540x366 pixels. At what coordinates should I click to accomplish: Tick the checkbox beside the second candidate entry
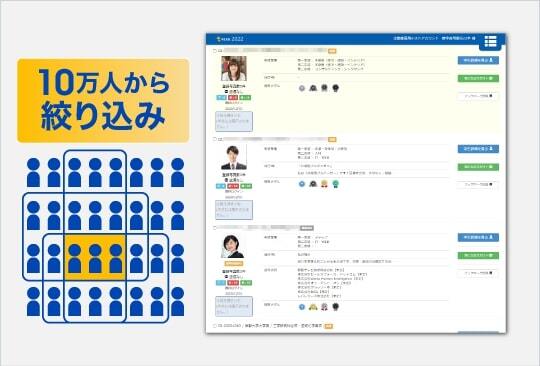215,139
